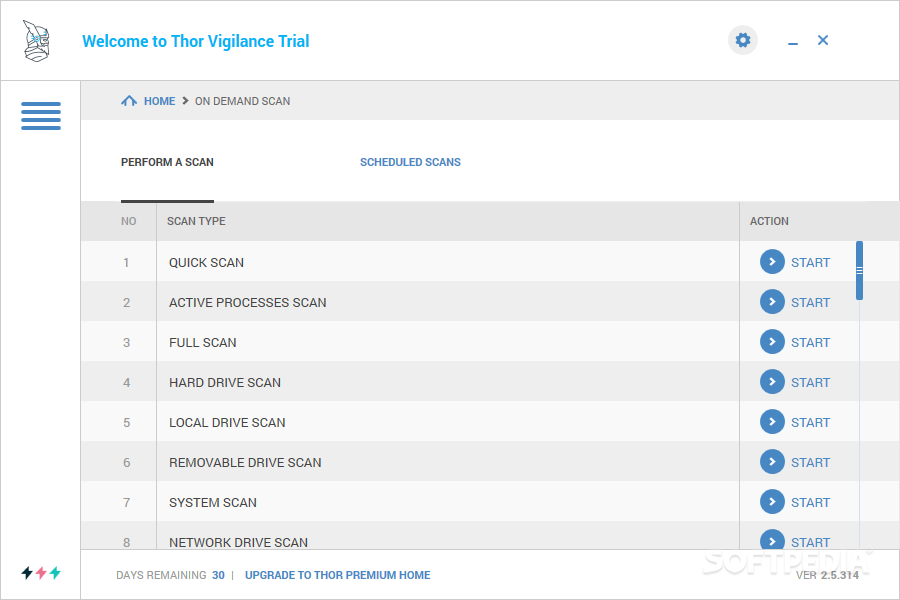Screen dimensions: 900x600
Task: Switch to the Scheduled Scans tab
Action: [410, 162]
